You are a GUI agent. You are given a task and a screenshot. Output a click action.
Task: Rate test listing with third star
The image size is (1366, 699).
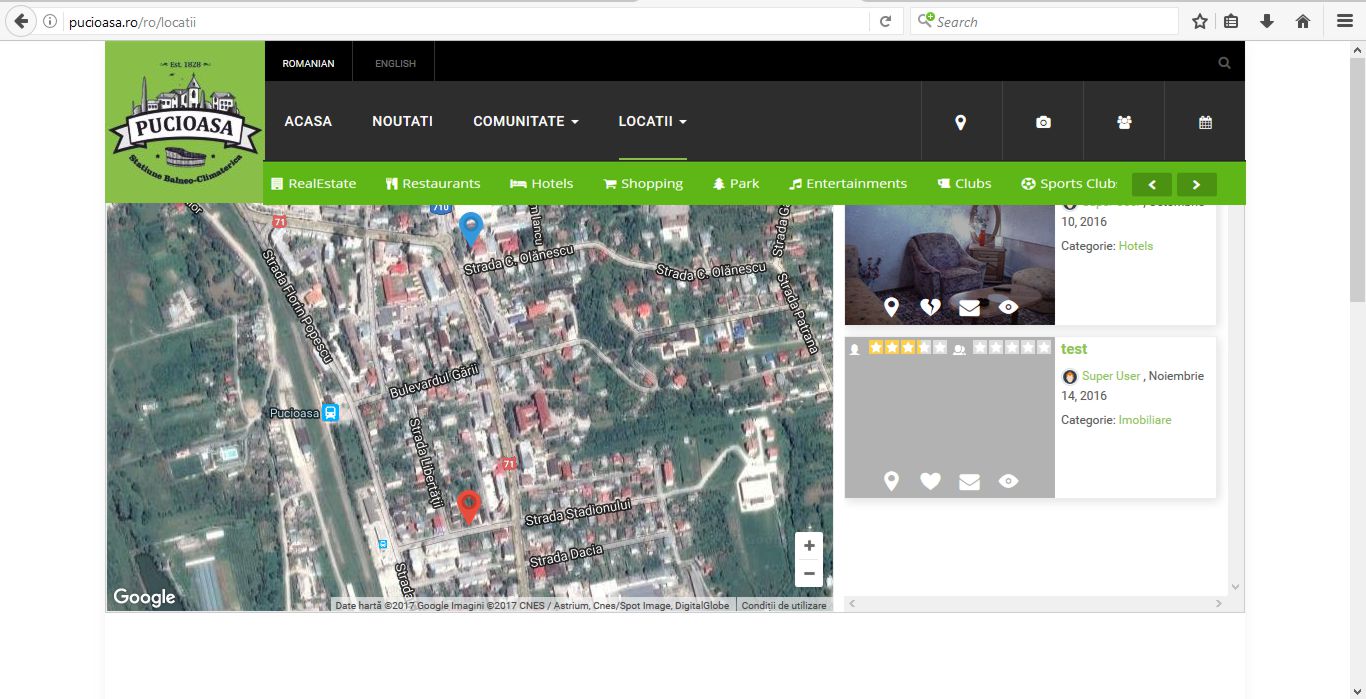908,348
